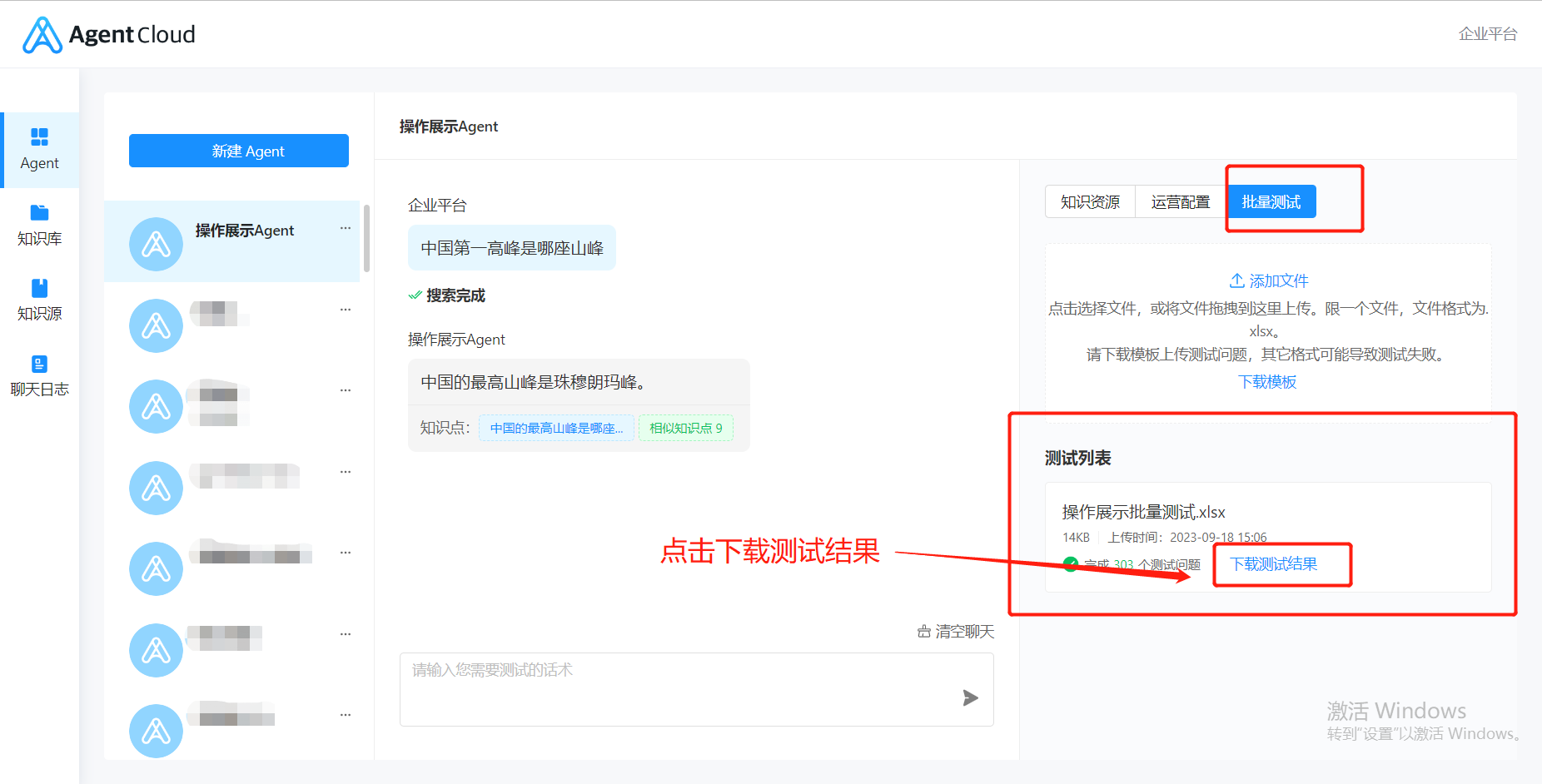Switch to the 知识资源 tab
This screenshot has height=784, width=1542.
pyautogui.click(x=1090, y=201)
